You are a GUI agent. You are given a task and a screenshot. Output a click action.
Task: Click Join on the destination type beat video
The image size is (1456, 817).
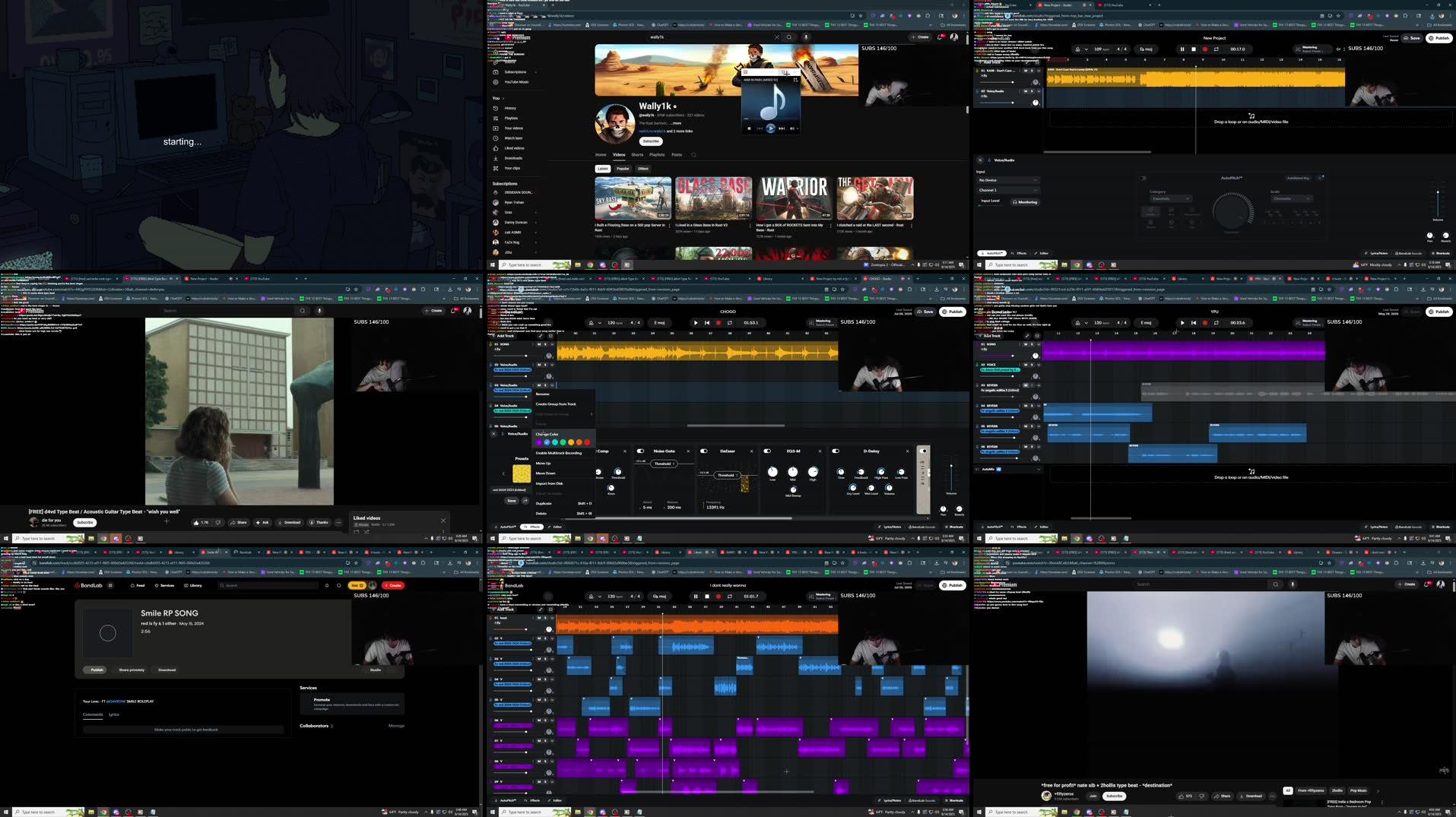tap(1093, 796)
